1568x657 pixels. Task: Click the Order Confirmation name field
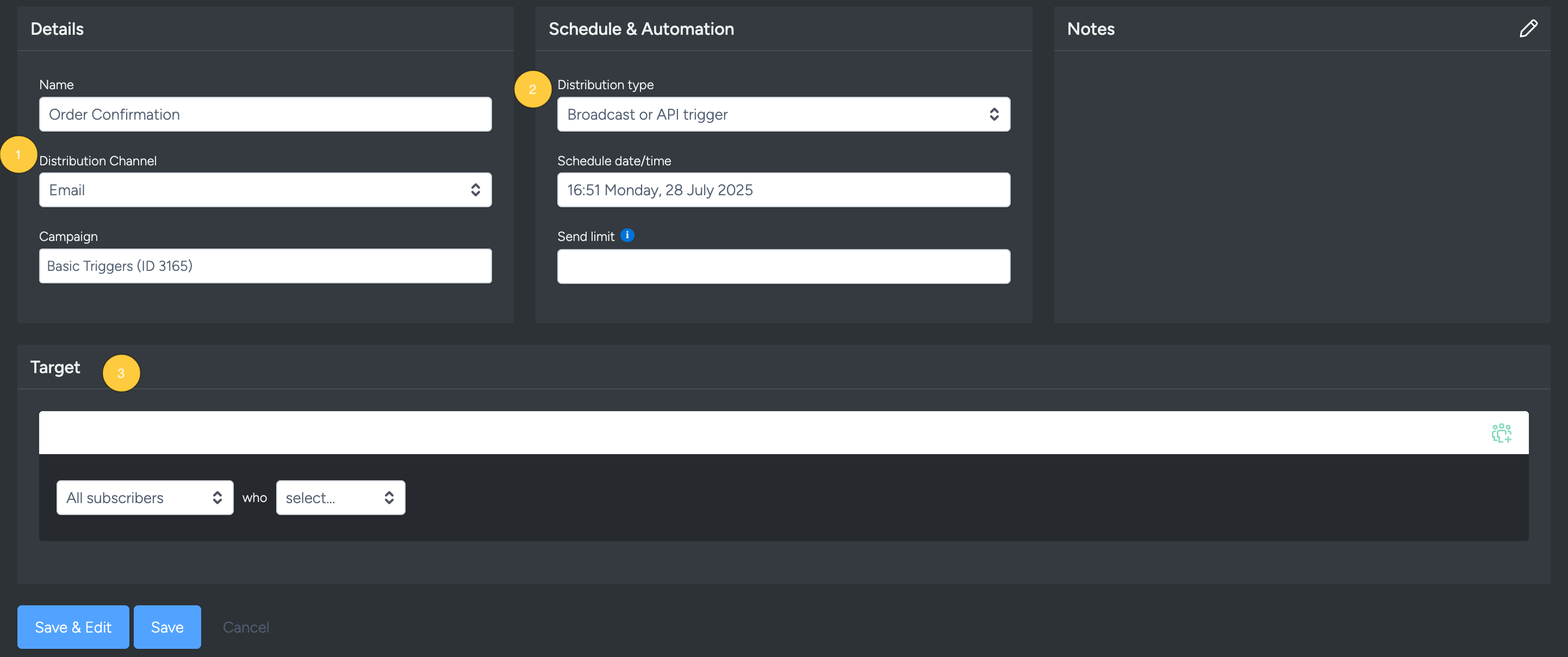pyautogui.click(x=265, y=114)
